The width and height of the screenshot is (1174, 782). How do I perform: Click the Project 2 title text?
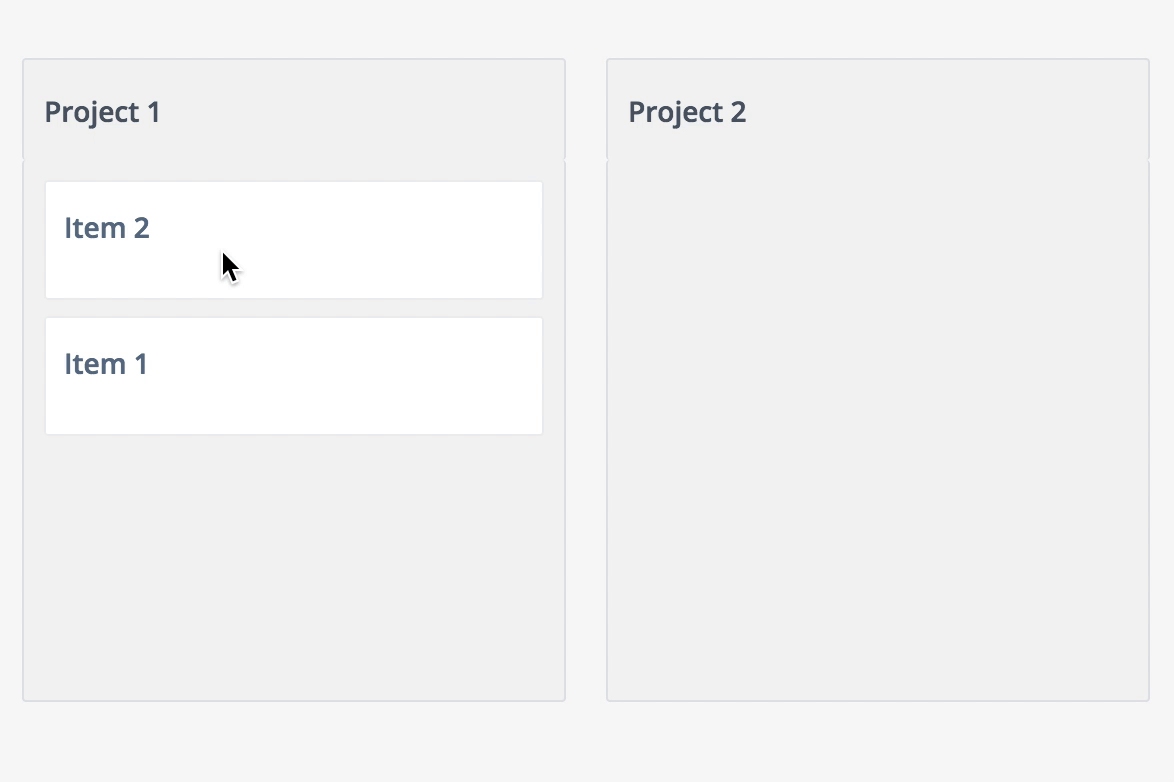pos(687,112)
